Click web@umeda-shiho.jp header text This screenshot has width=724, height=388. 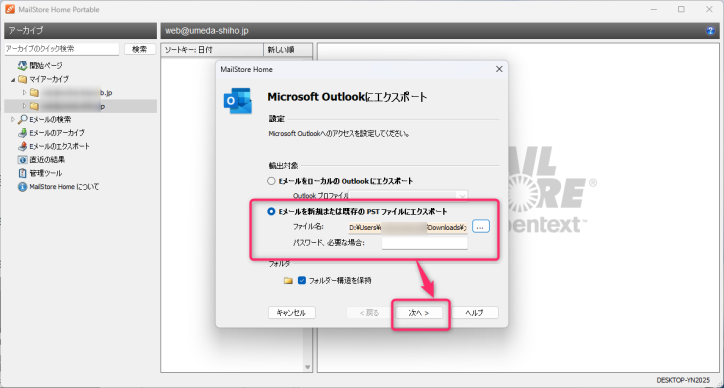207,31
